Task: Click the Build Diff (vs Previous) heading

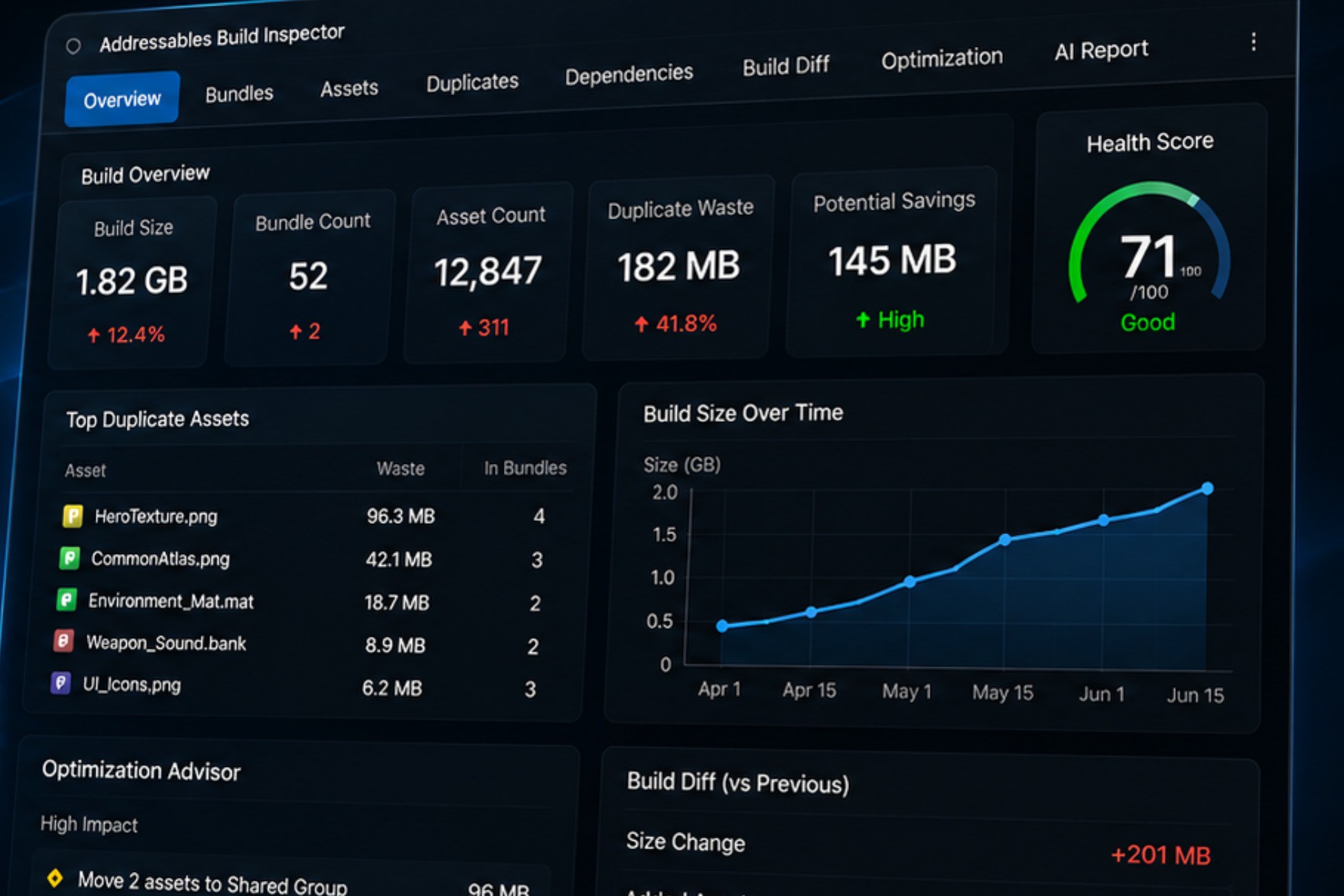Action: coord(737,783)
